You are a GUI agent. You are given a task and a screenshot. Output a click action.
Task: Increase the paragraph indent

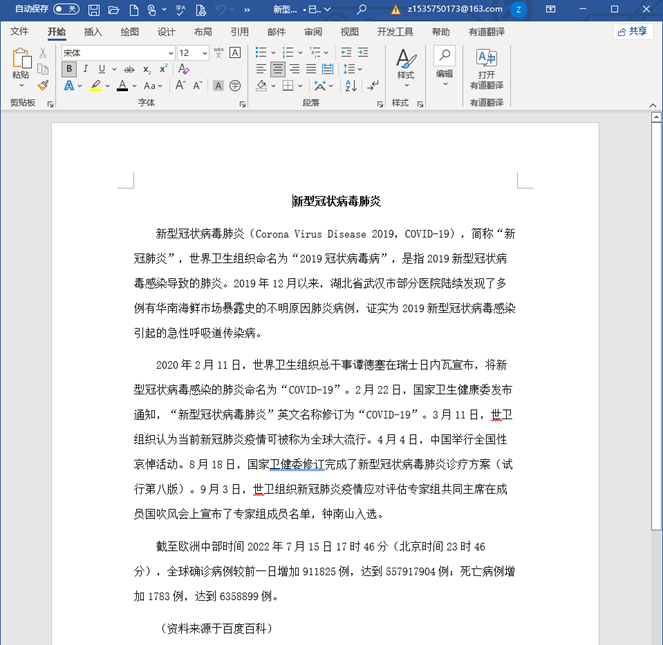click(x=363, y=52)
